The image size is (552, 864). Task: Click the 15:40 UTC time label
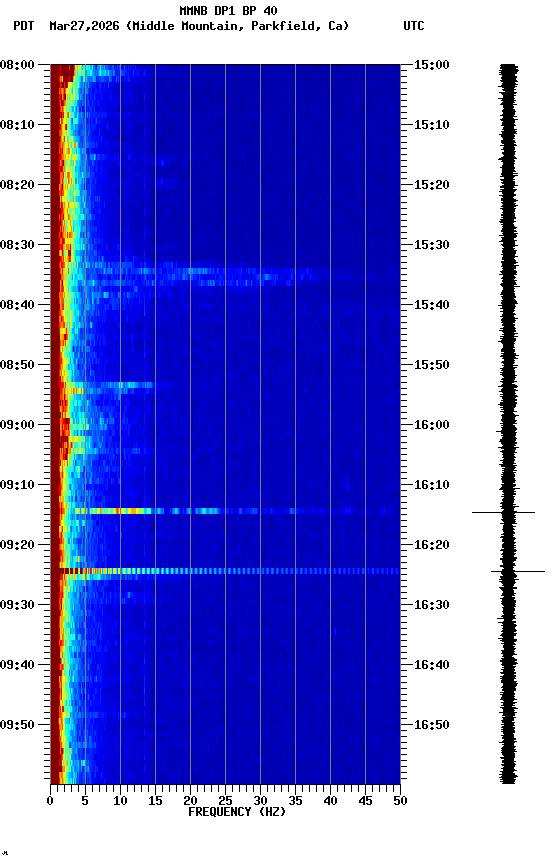[432, 305]
